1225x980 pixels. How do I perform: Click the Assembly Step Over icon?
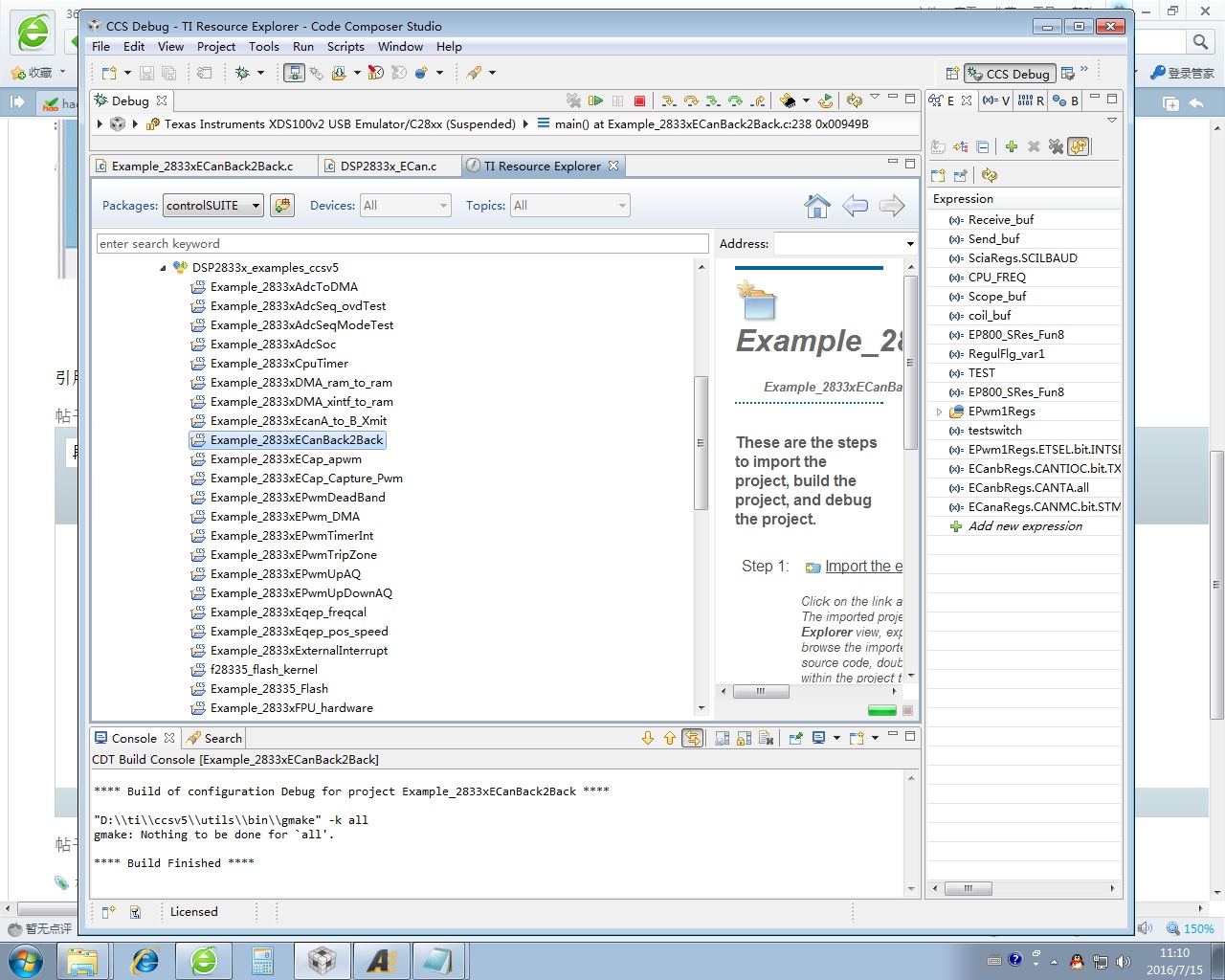pyautogui.click(x=735, y=100)
